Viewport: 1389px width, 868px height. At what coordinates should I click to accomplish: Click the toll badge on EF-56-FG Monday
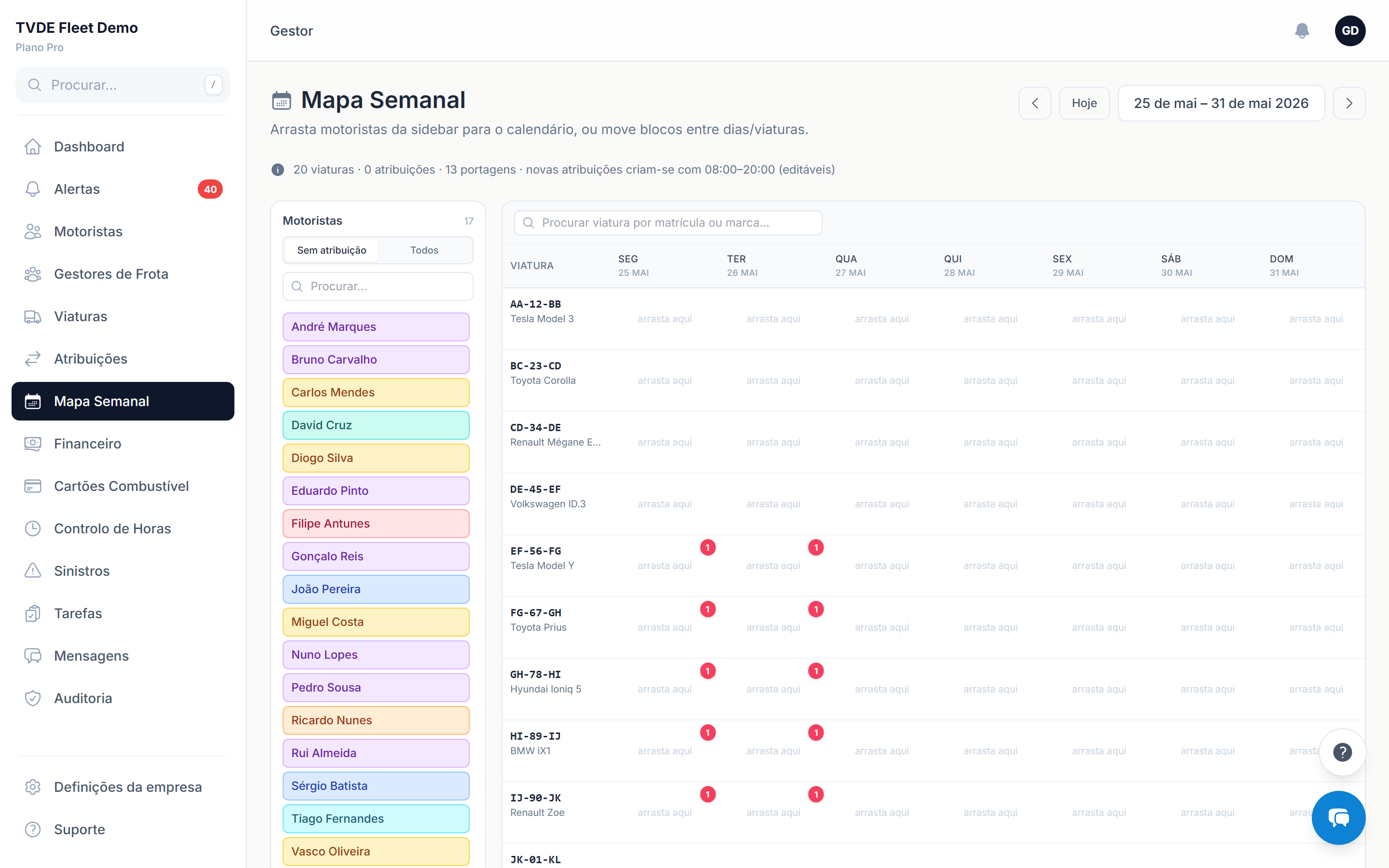pyautogui.click(x=708, y=547)
